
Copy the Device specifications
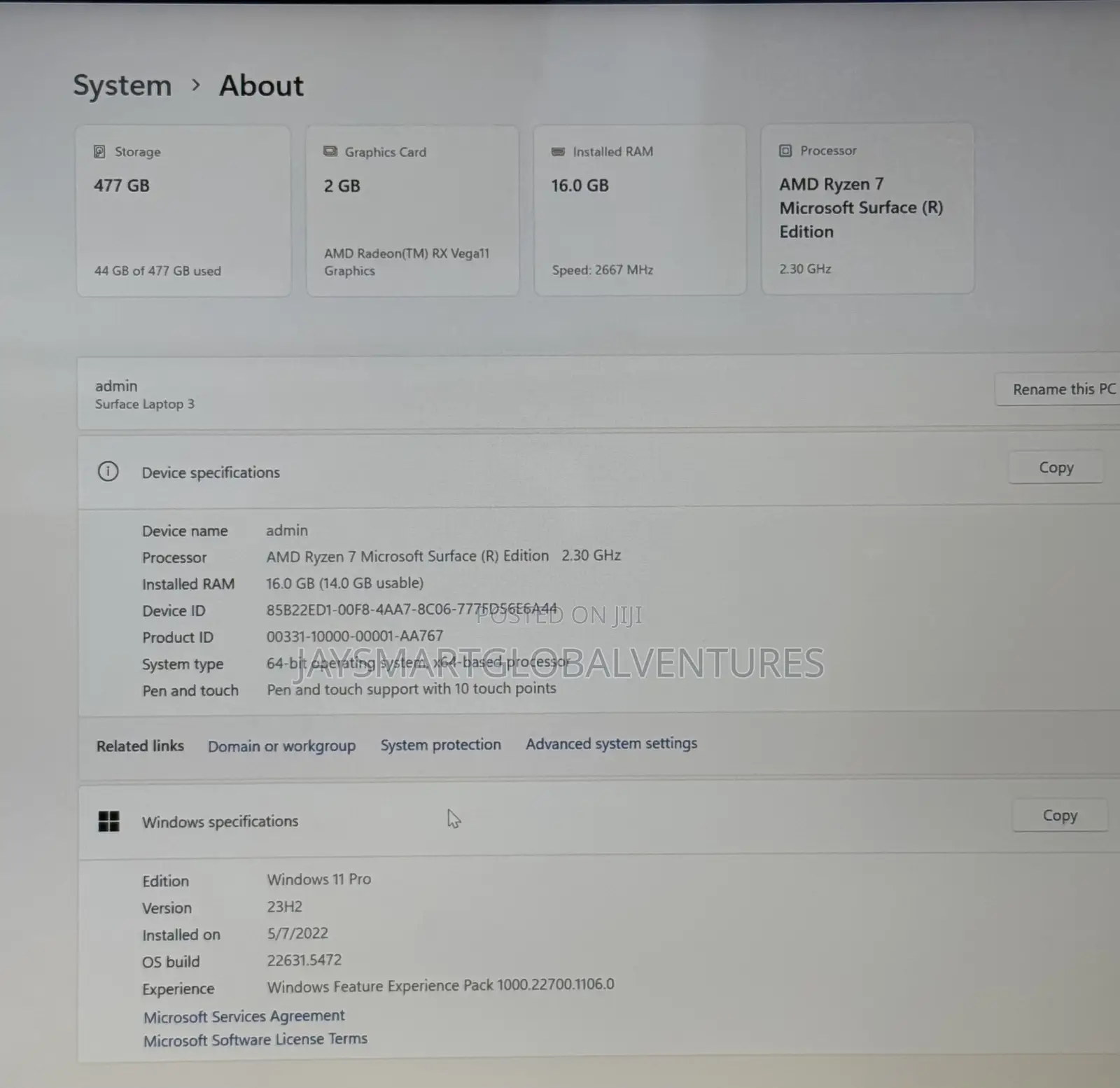pos(1056,467)
